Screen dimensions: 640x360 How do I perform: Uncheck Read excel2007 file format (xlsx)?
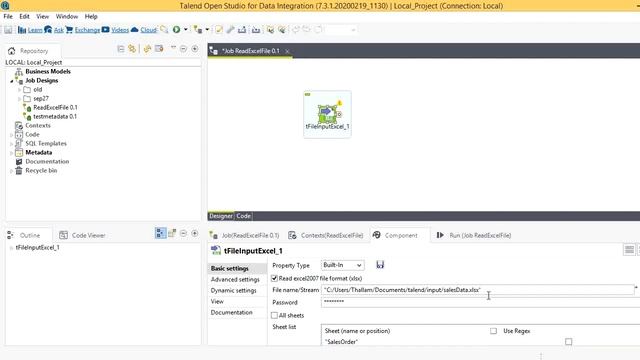[274, 278]
